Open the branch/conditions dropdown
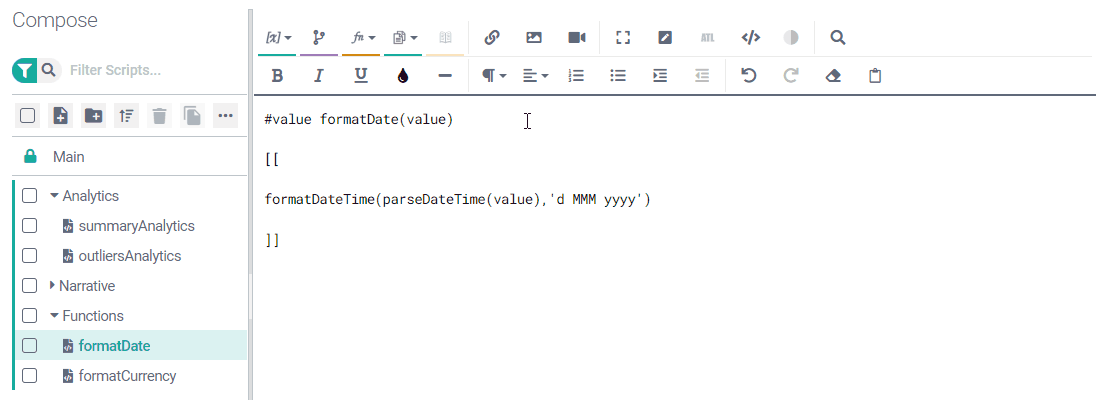The image size is (1105, 400). pyautogui.click(x=319, y=38)
